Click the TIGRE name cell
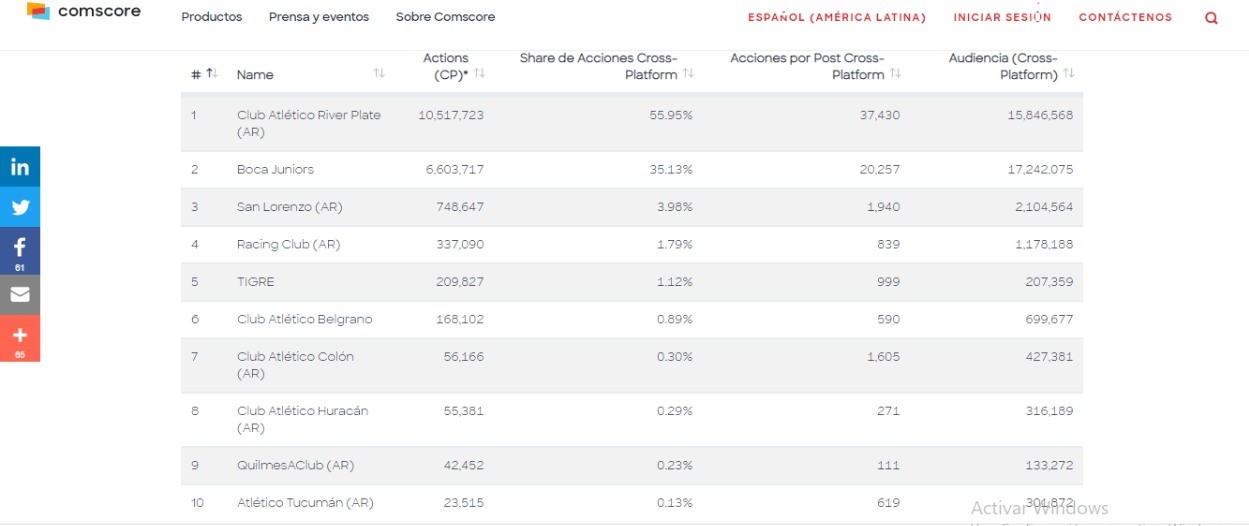The height and width of the screenshot is (526, 1249). coord(255,282)
